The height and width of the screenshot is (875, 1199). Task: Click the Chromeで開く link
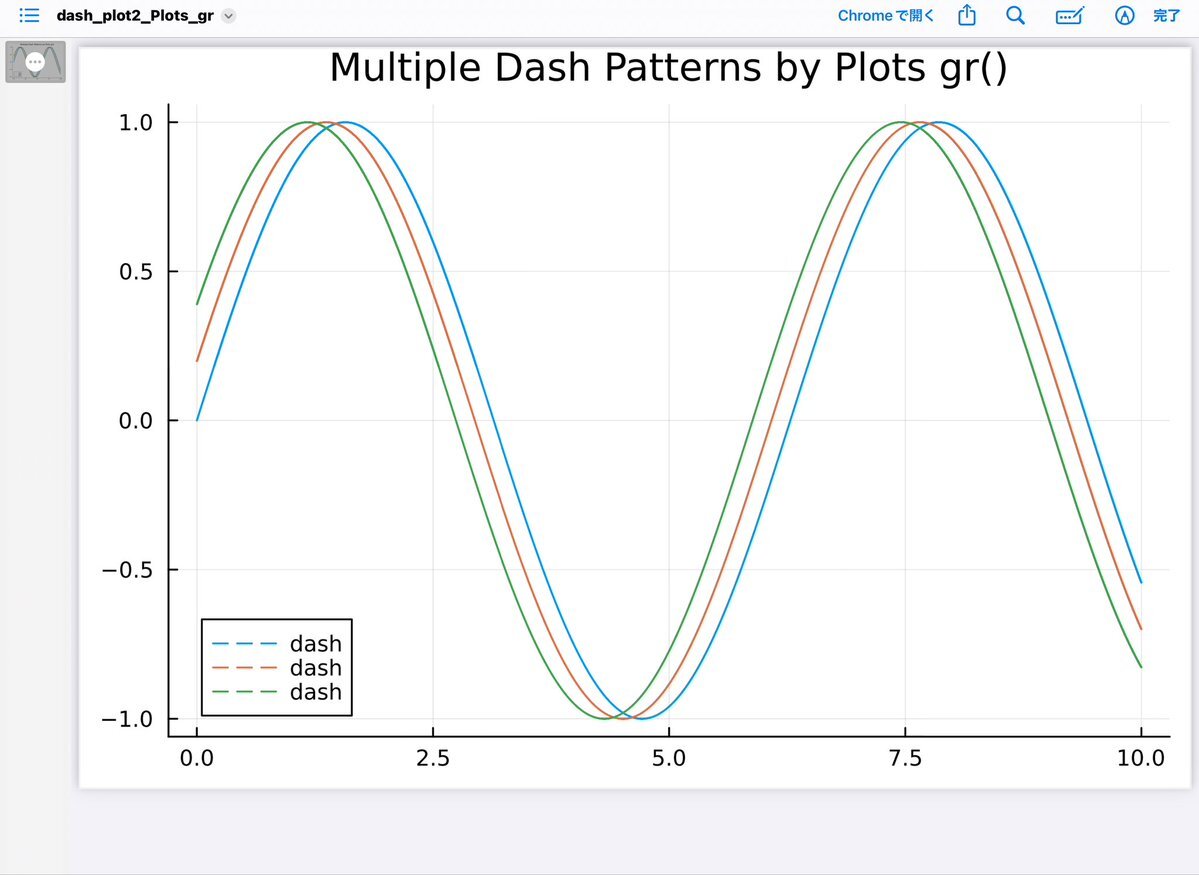(885, 15)
